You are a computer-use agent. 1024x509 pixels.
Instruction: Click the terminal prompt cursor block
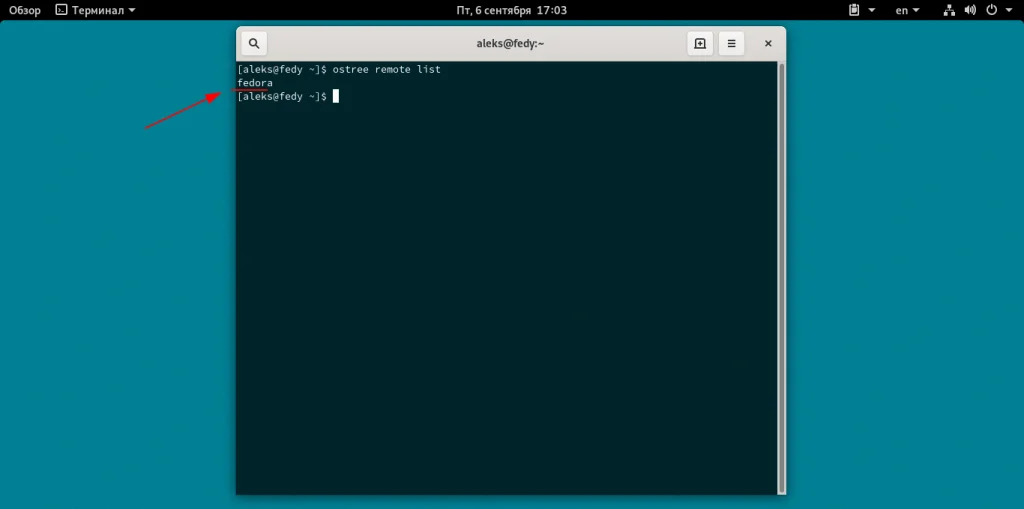(336, 97)
